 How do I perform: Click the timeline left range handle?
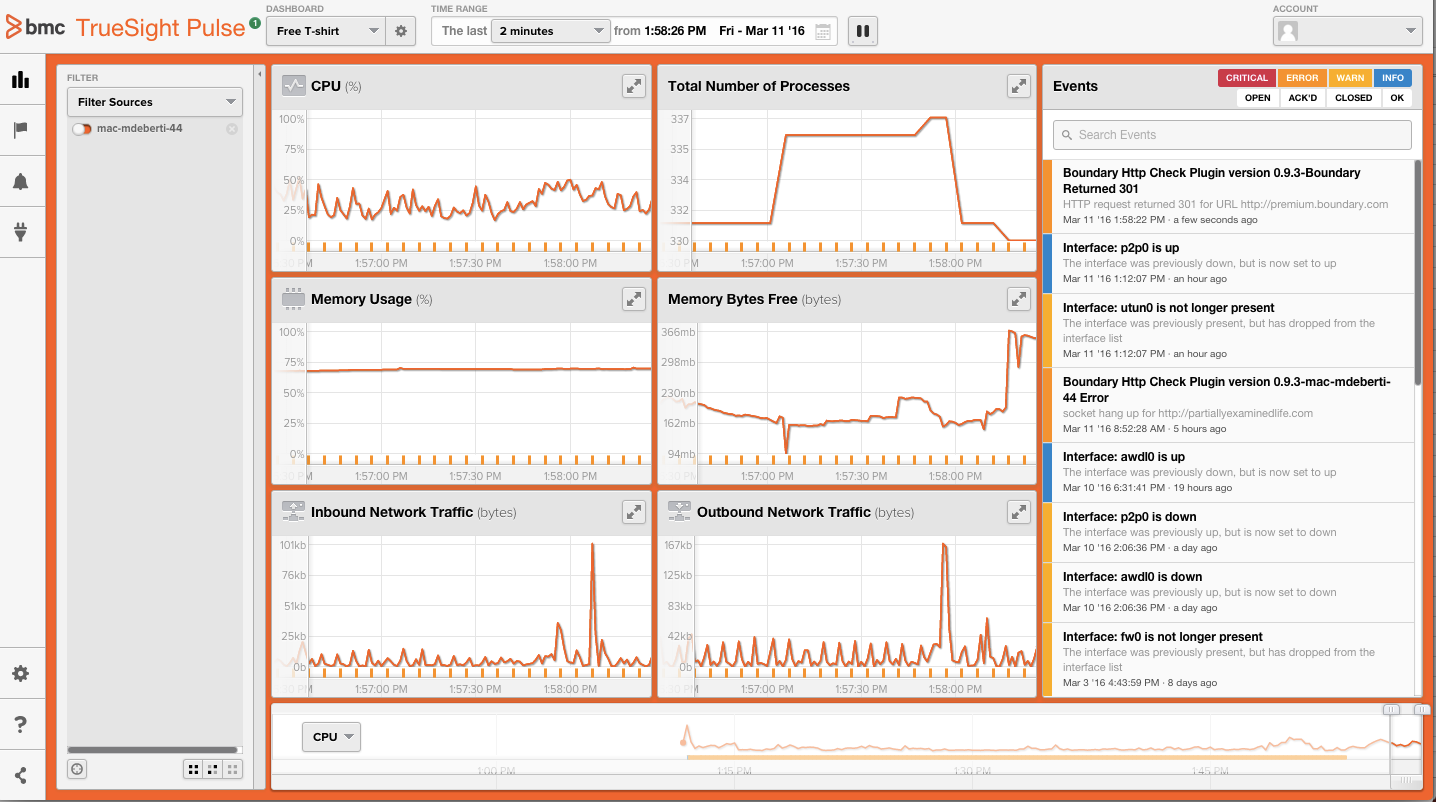(1391, 709)
